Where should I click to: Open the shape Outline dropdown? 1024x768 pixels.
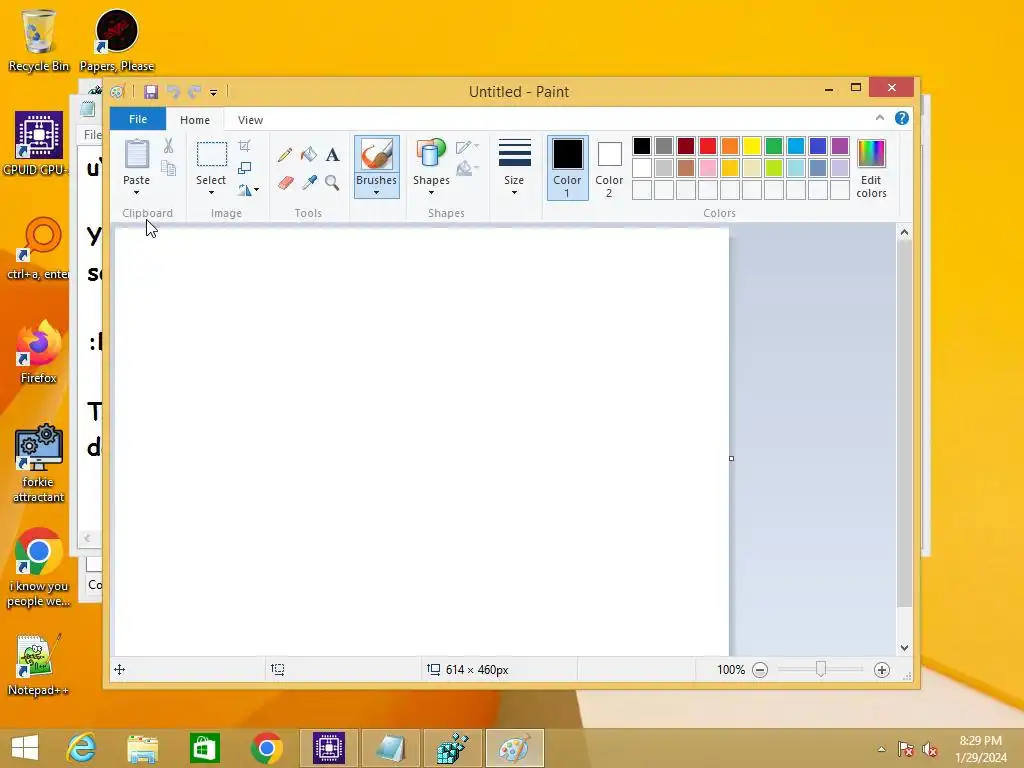pos(468,147)
